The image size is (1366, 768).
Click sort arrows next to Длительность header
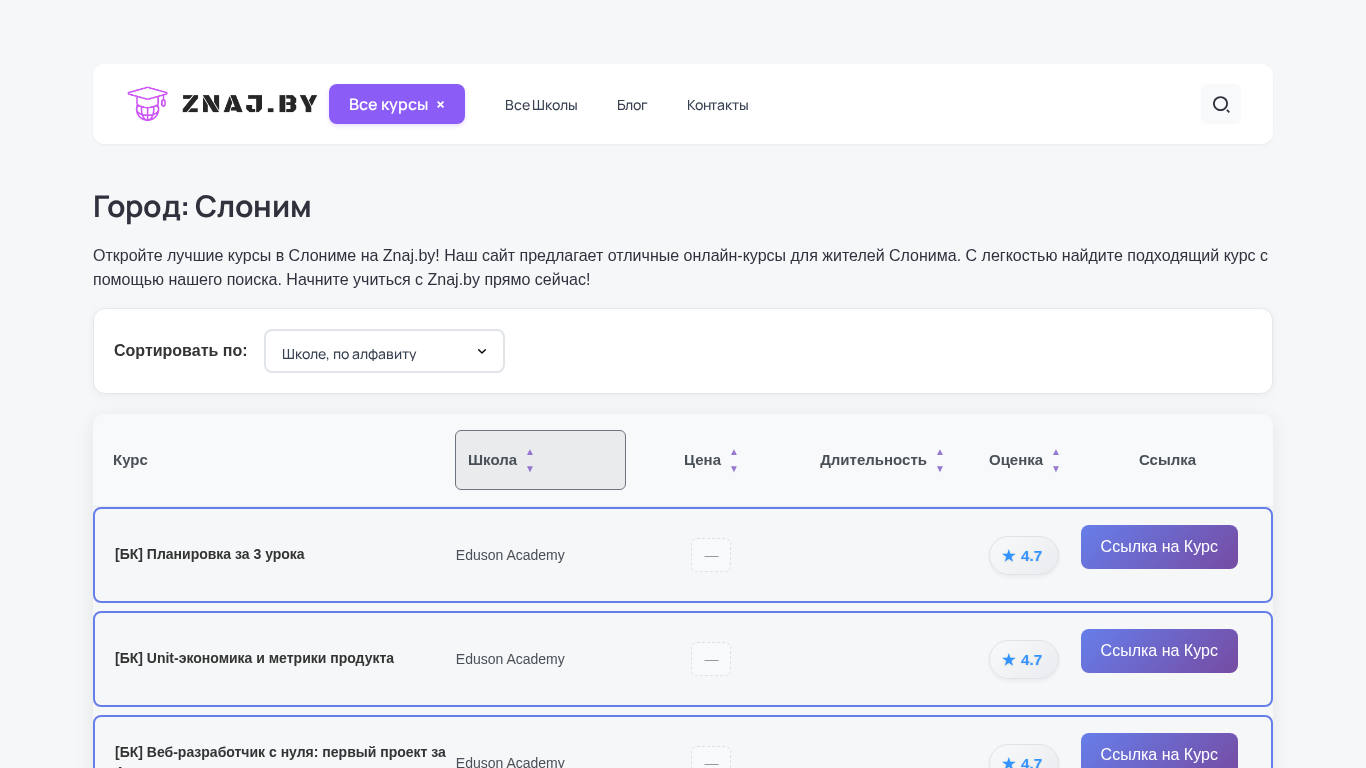[940, 460]
